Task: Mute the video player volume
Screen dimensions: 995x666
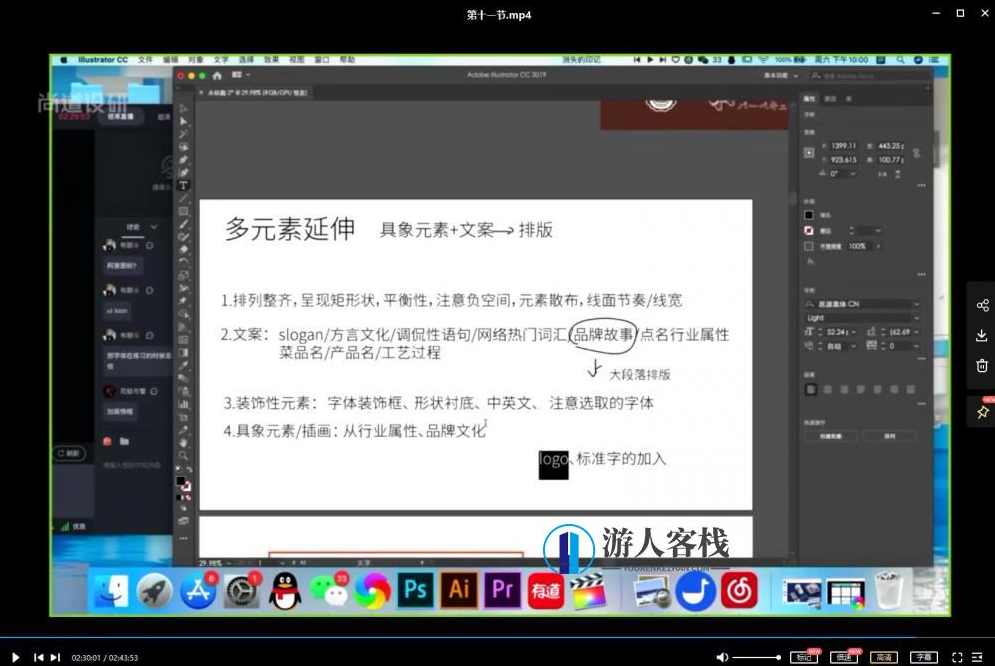Action: [x=722, y=657]
